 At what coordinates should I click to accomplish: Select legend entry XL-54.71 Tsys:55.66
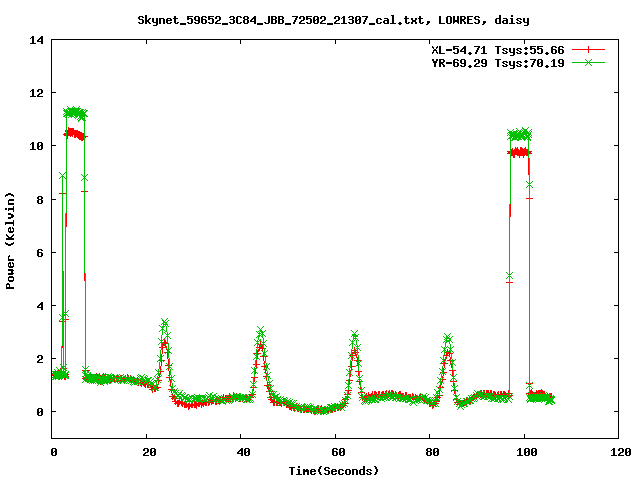pyautogui.click(x=498, y=50)
